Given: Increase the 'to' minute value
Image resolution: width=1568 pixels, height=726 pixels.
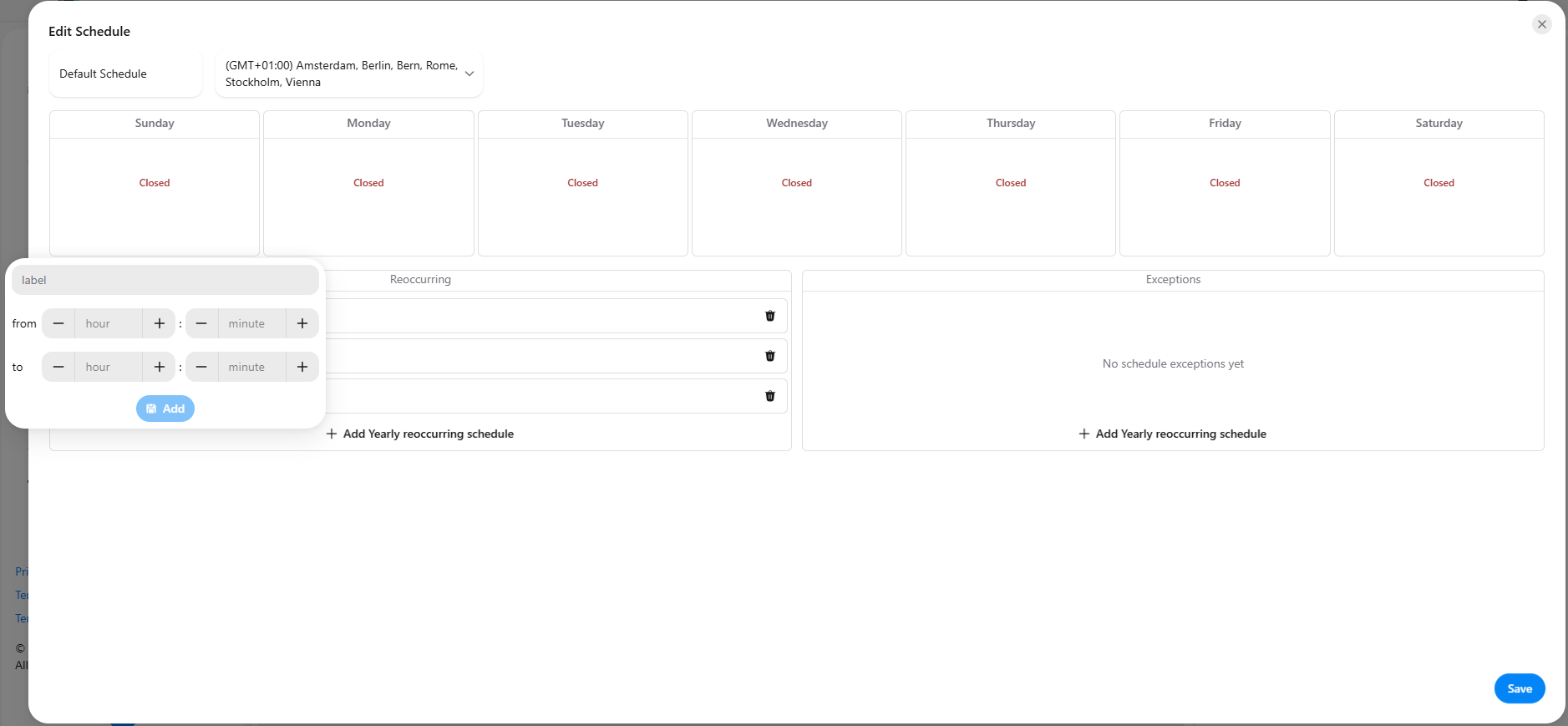Looking at the screenshot, I should pos(302,367).
